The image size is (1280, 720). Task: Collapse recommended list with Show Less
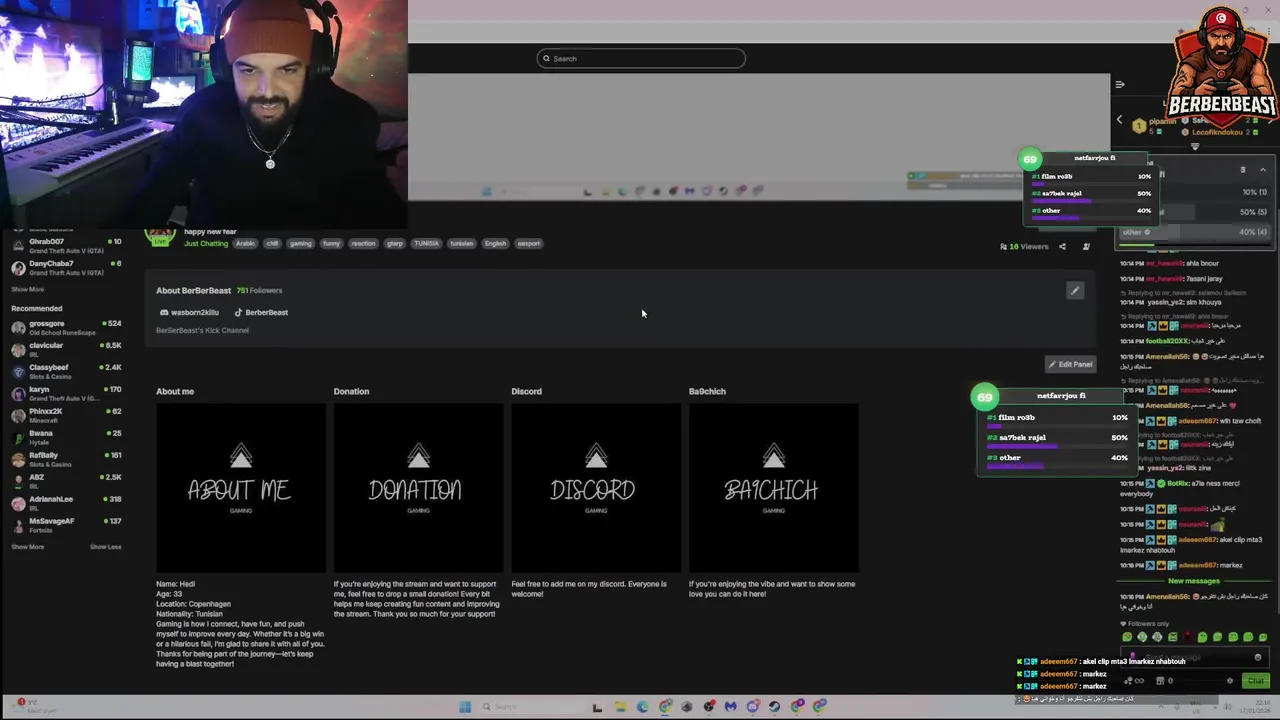tap(105, 547)
